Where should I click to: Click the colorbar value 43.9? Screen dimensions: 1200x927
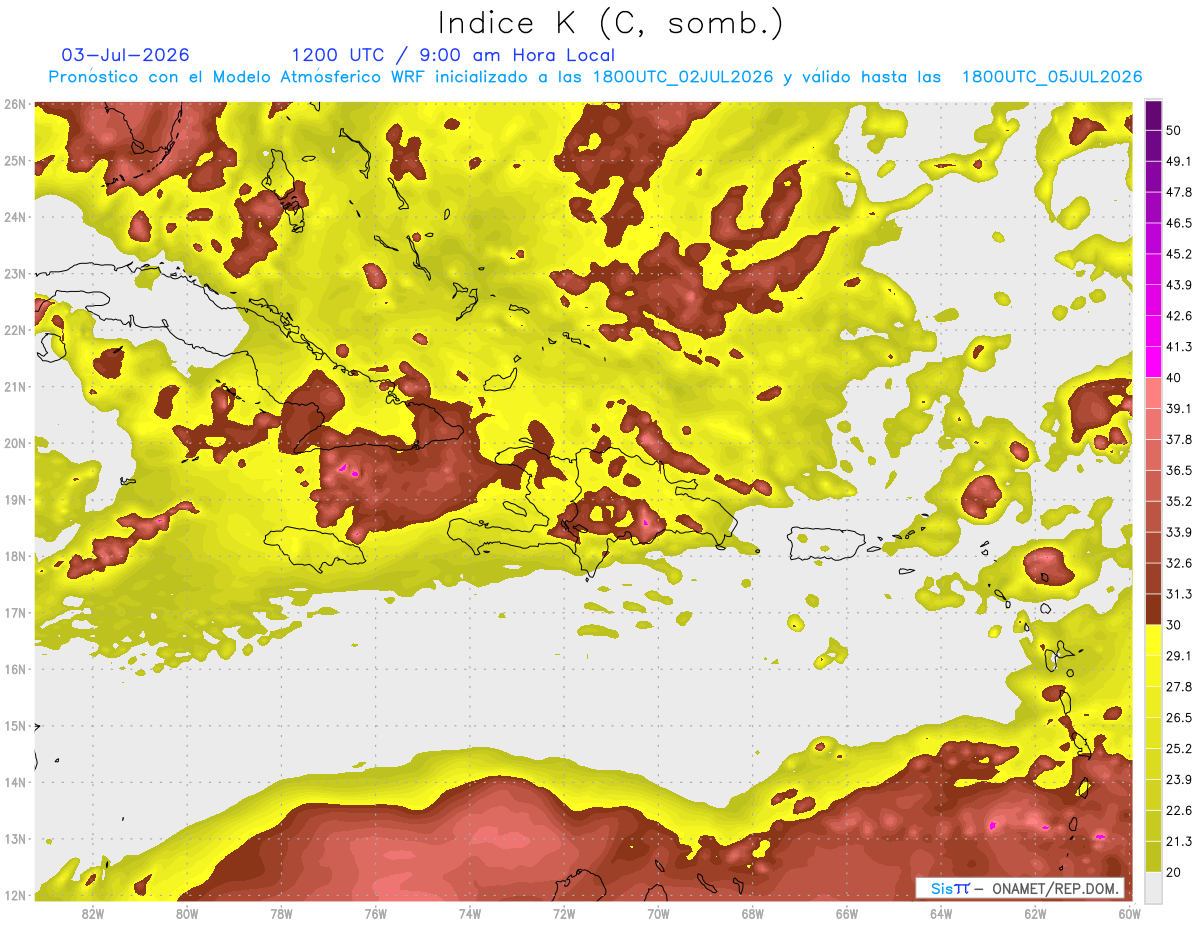(1178, 285)
